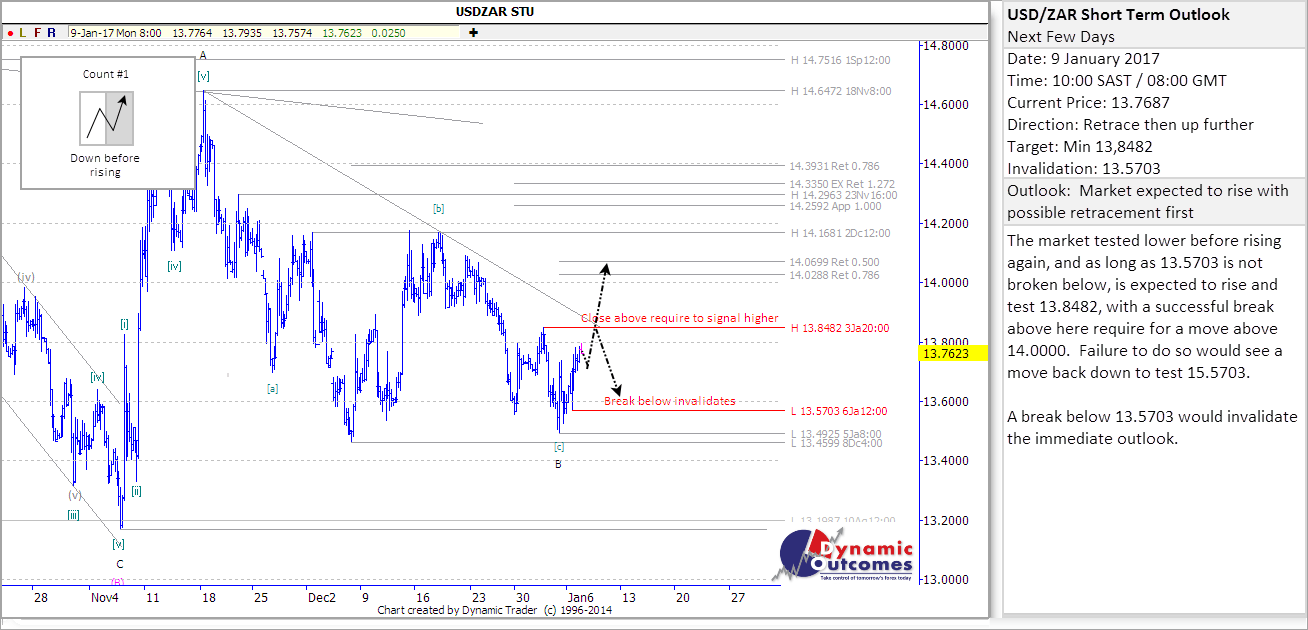Click the dark red F toolbar letter
Viewport: 1308px width, 630px height.
click(x=37, y=32)
